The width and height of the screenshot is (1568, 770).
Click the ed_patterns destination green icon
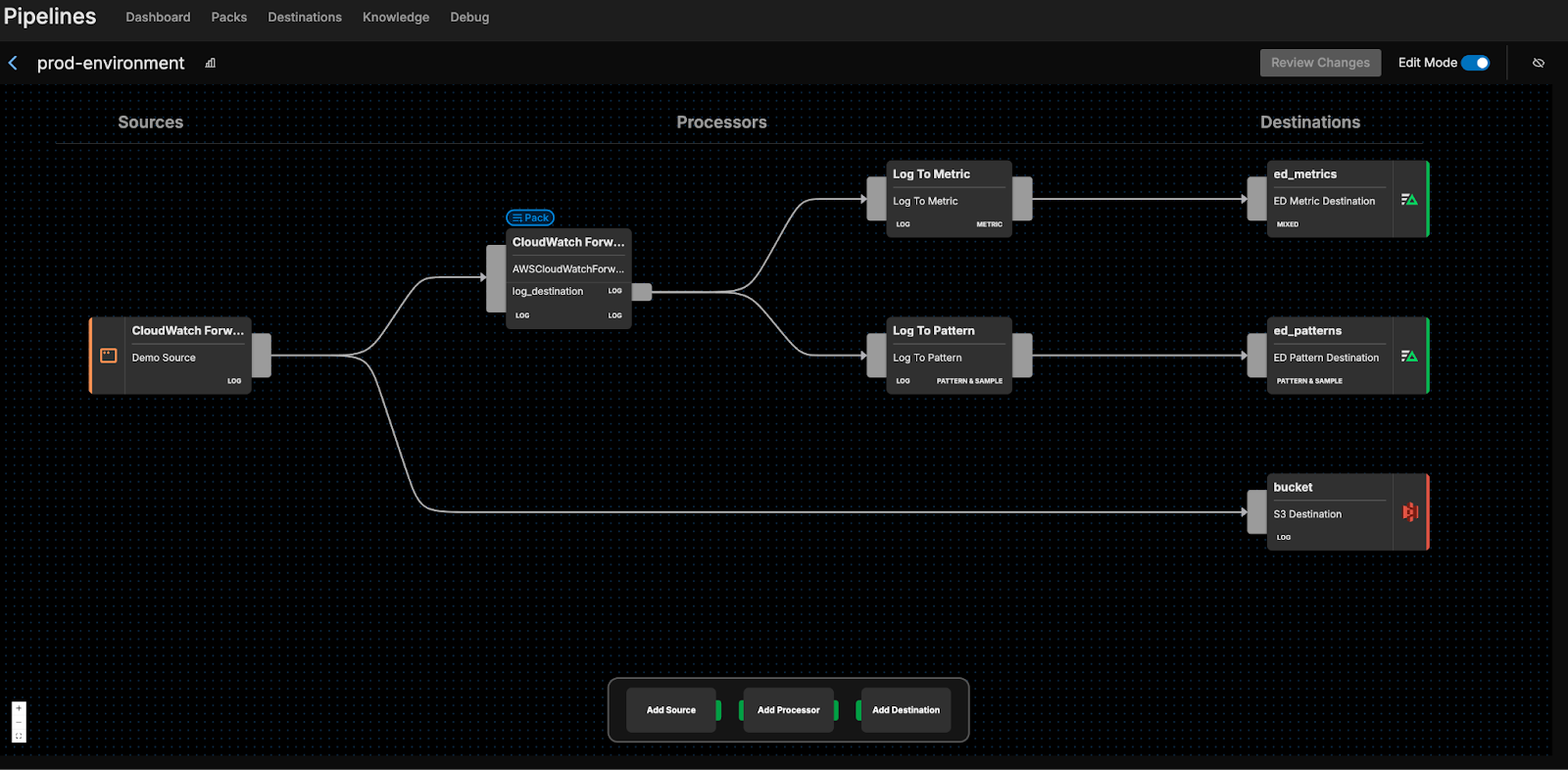click(x=1409, y=357)
